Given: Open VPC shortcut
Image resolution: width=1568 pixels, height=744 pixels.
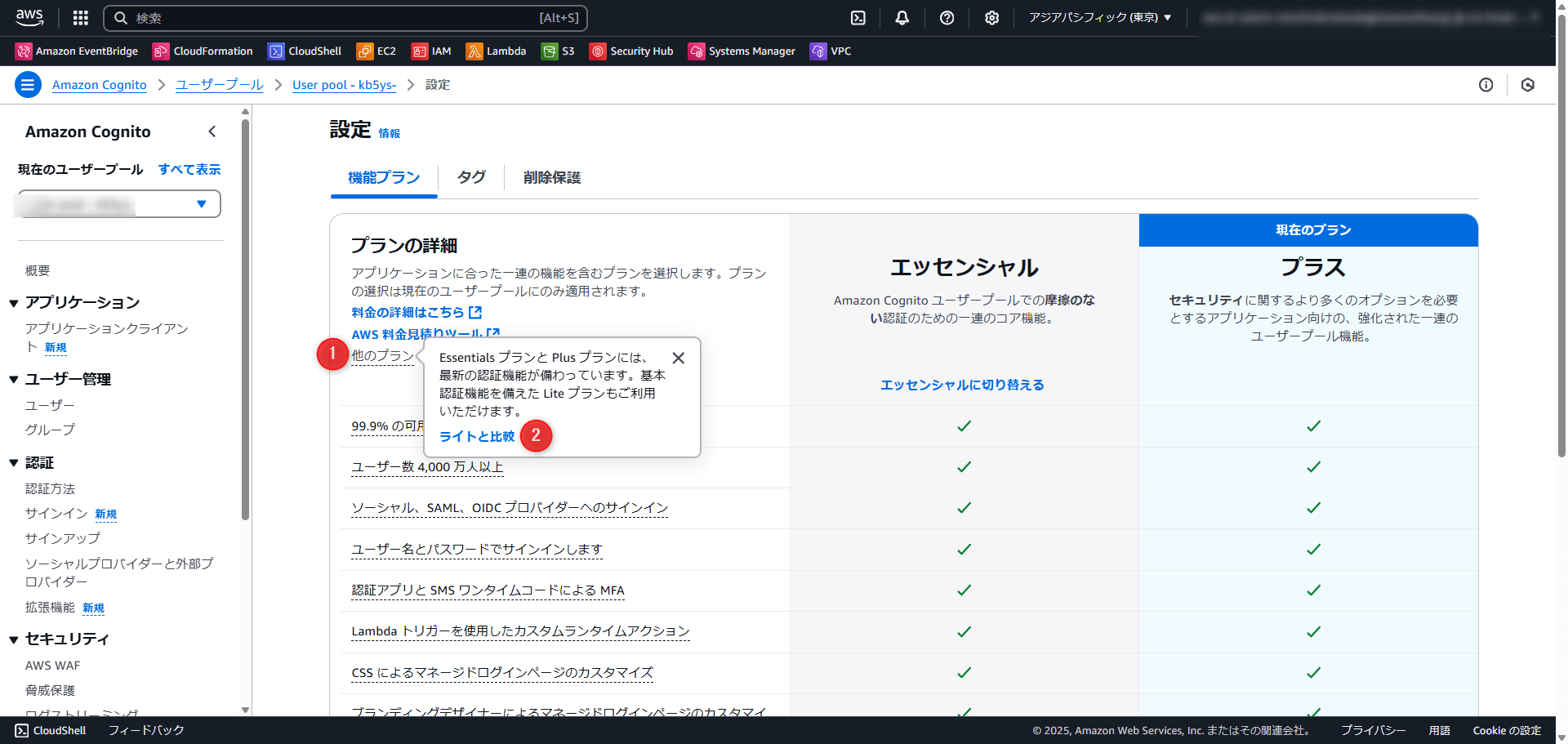Looking at the screenshot, I should [x=831, y=51].
